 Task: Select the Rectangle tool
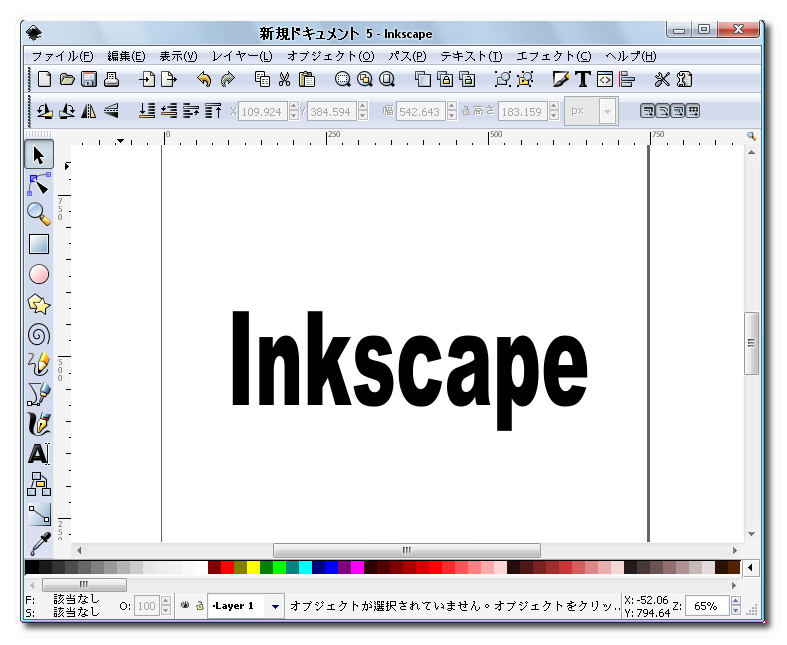click(39, 244)
